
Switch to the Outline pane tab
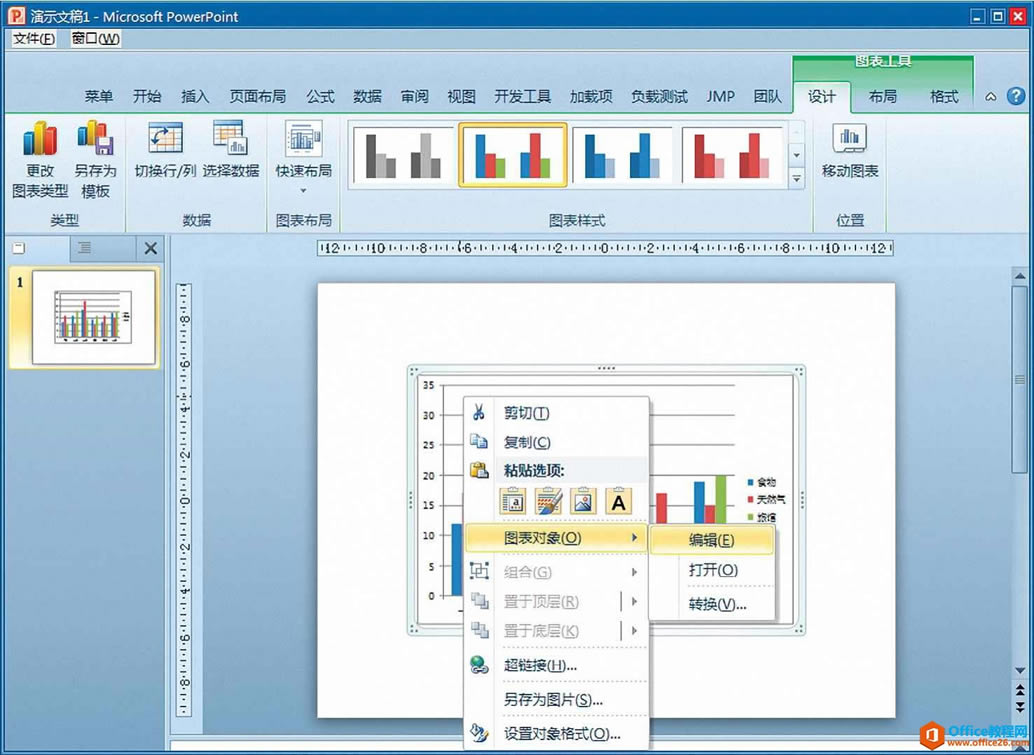tap(85, 249)
